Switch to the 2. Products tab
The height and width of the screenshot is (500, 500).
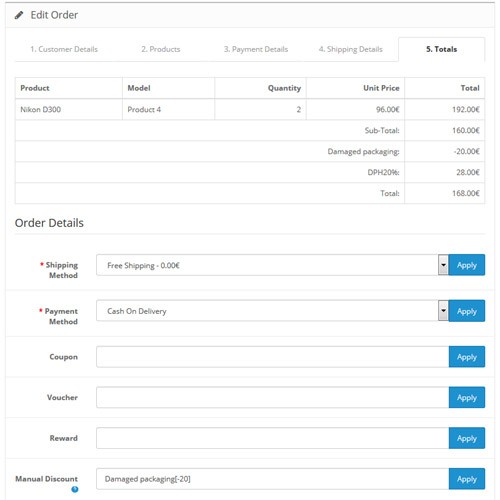coord(161,49)
